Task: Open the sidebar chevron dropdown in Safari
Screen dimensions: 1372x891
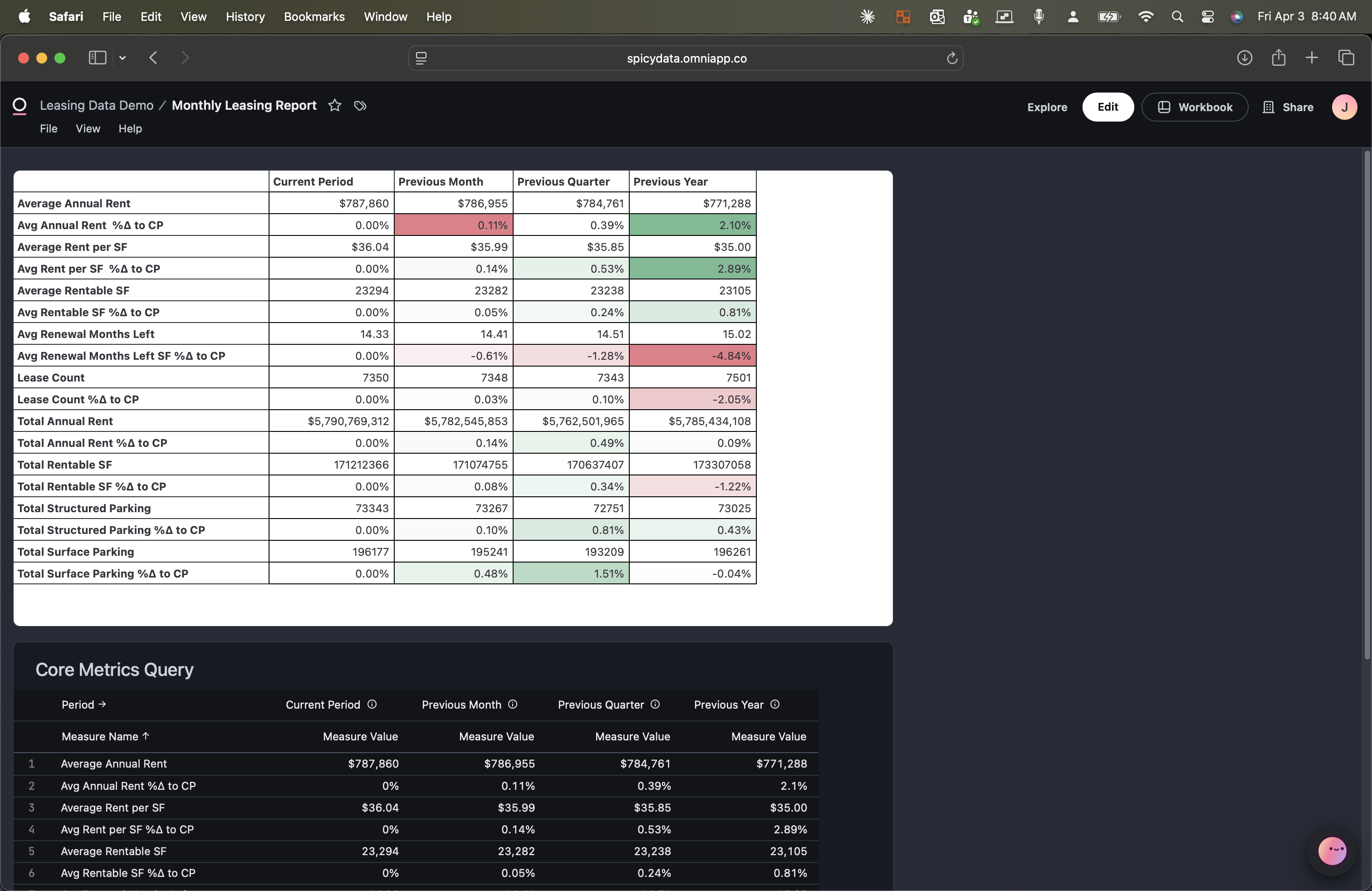Action: pyautogui.click(x=122, y=58)
